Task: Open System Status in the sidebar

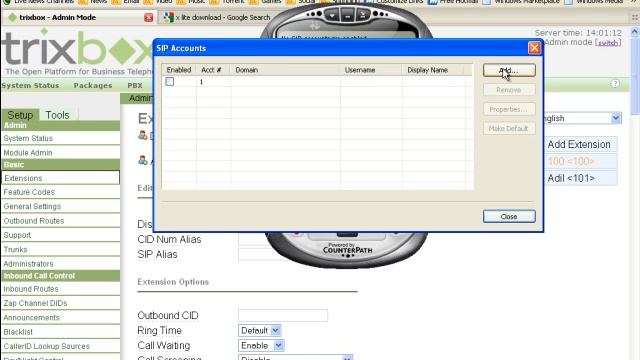Action: (x=60, y=138)
